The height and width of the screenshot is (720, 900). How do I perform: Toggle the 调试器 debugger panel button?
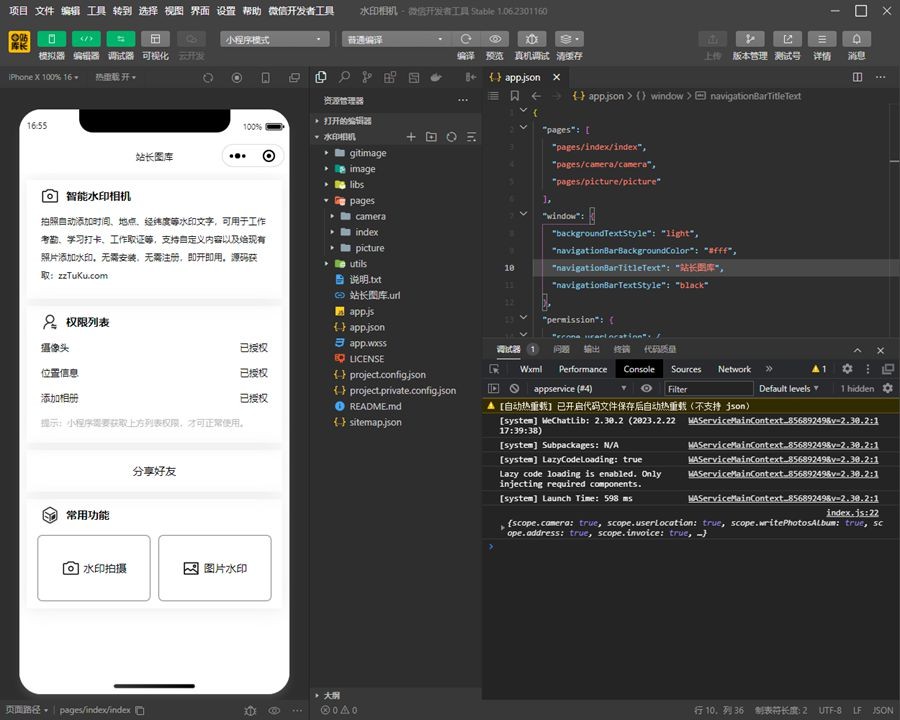[120, 39]
